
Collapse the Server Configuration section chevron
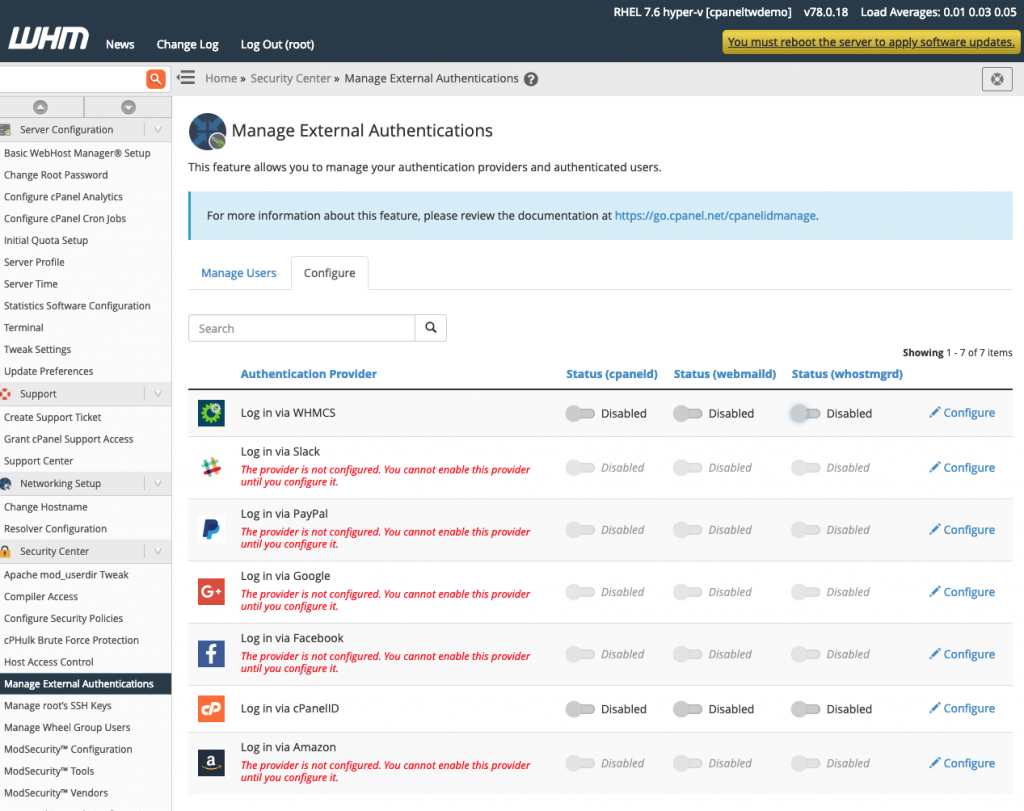[x=158, y=130]
